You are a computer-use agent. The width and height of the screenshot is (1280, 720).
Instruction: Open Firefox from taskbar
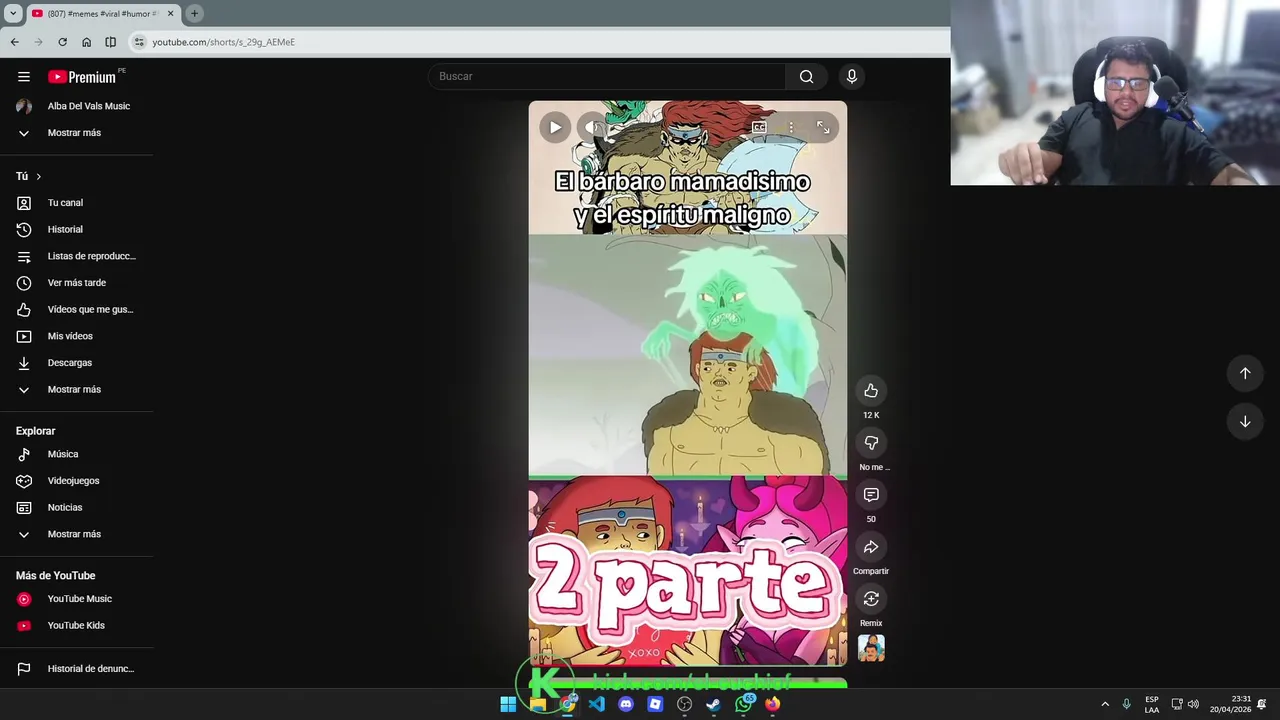tap(773, 704)
